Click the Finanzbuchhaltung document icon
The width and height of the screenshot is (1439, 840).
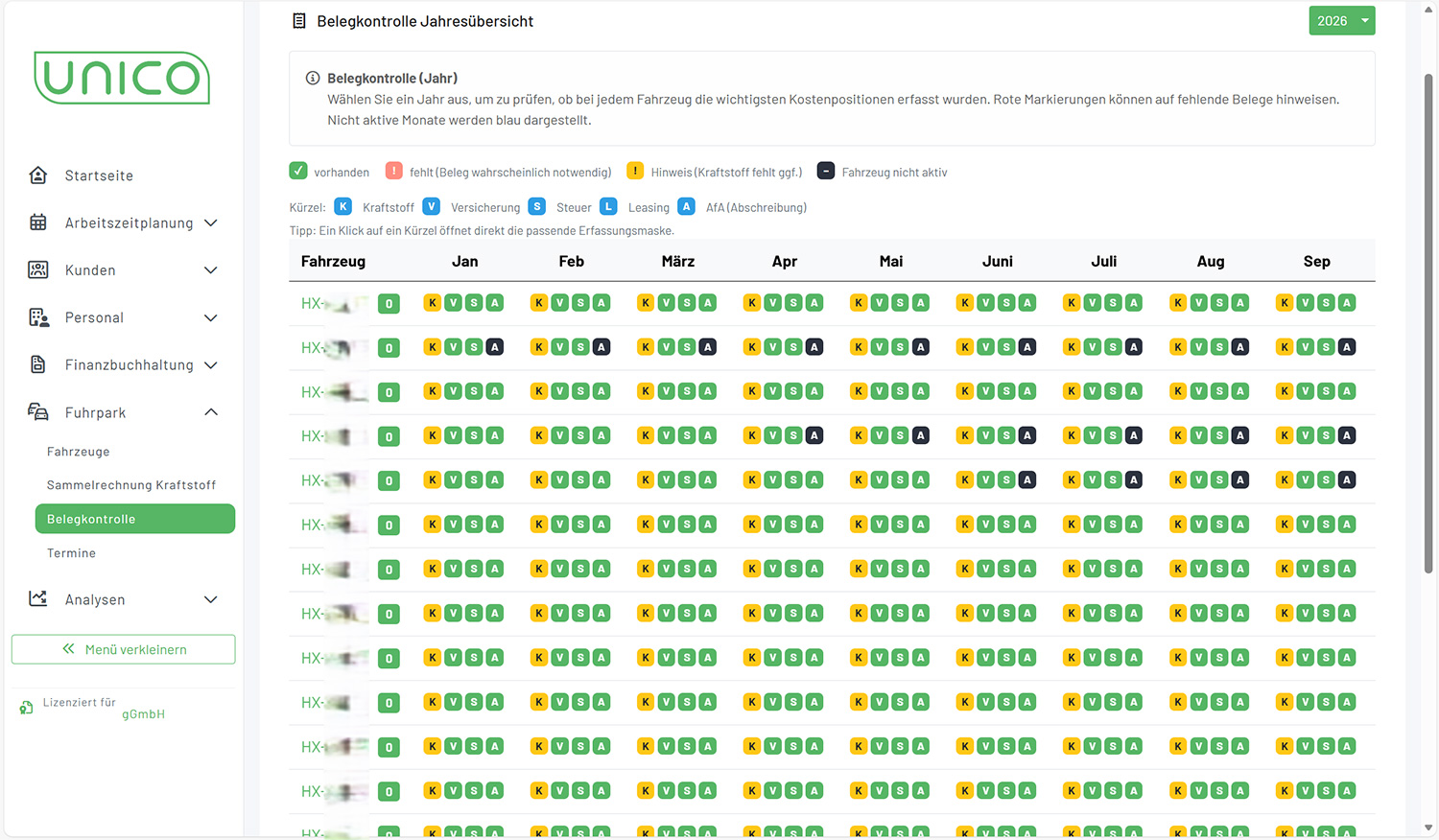click(38, 364)
